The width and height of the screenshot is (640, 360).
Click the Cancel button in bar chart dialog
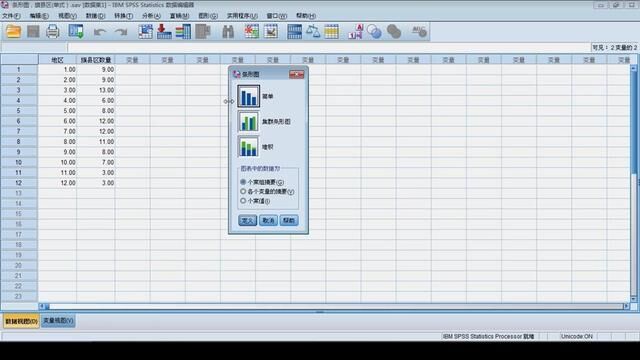268,220
